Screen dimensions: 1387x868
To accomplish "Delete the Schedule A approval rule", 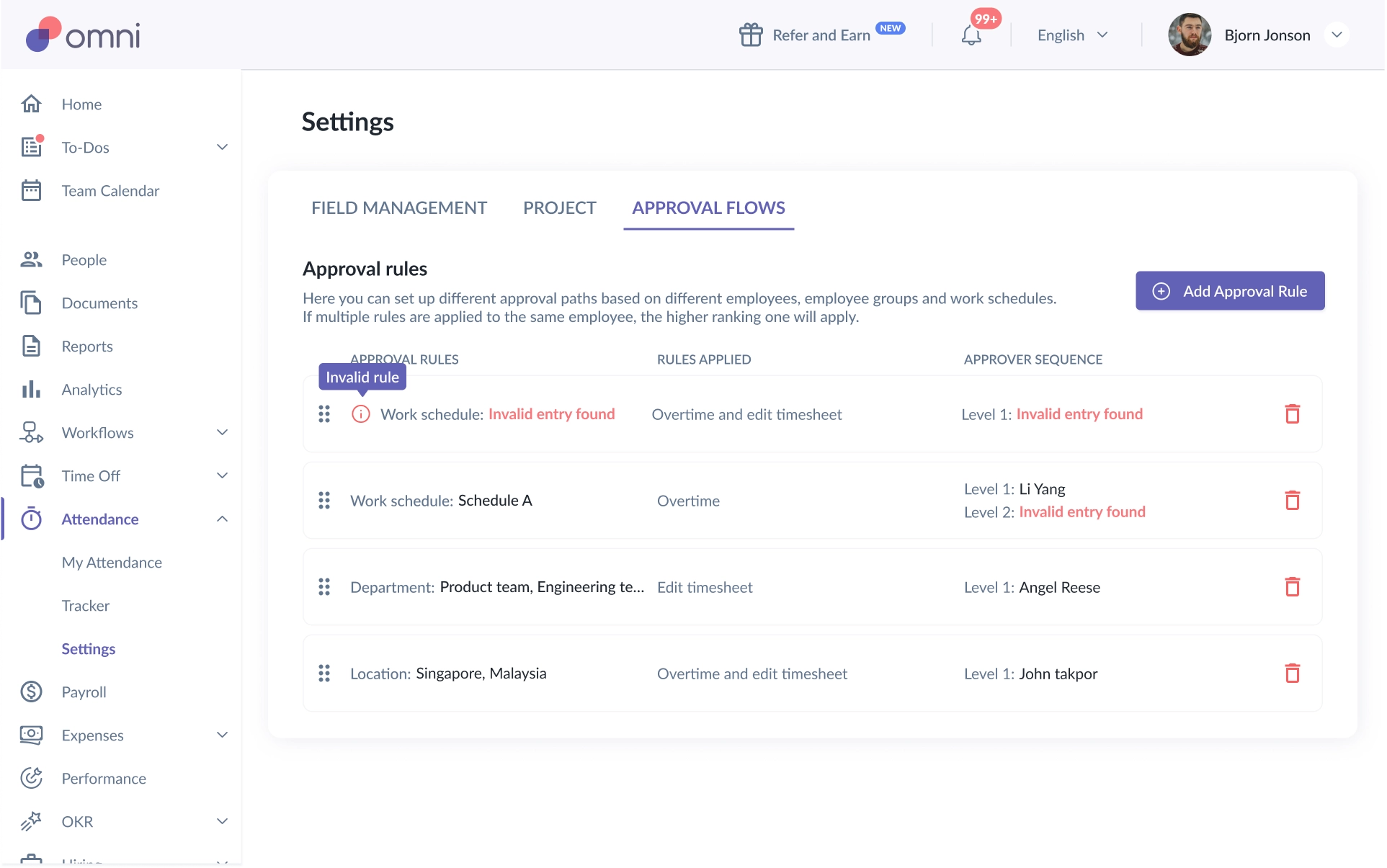I will [1292, 500].
